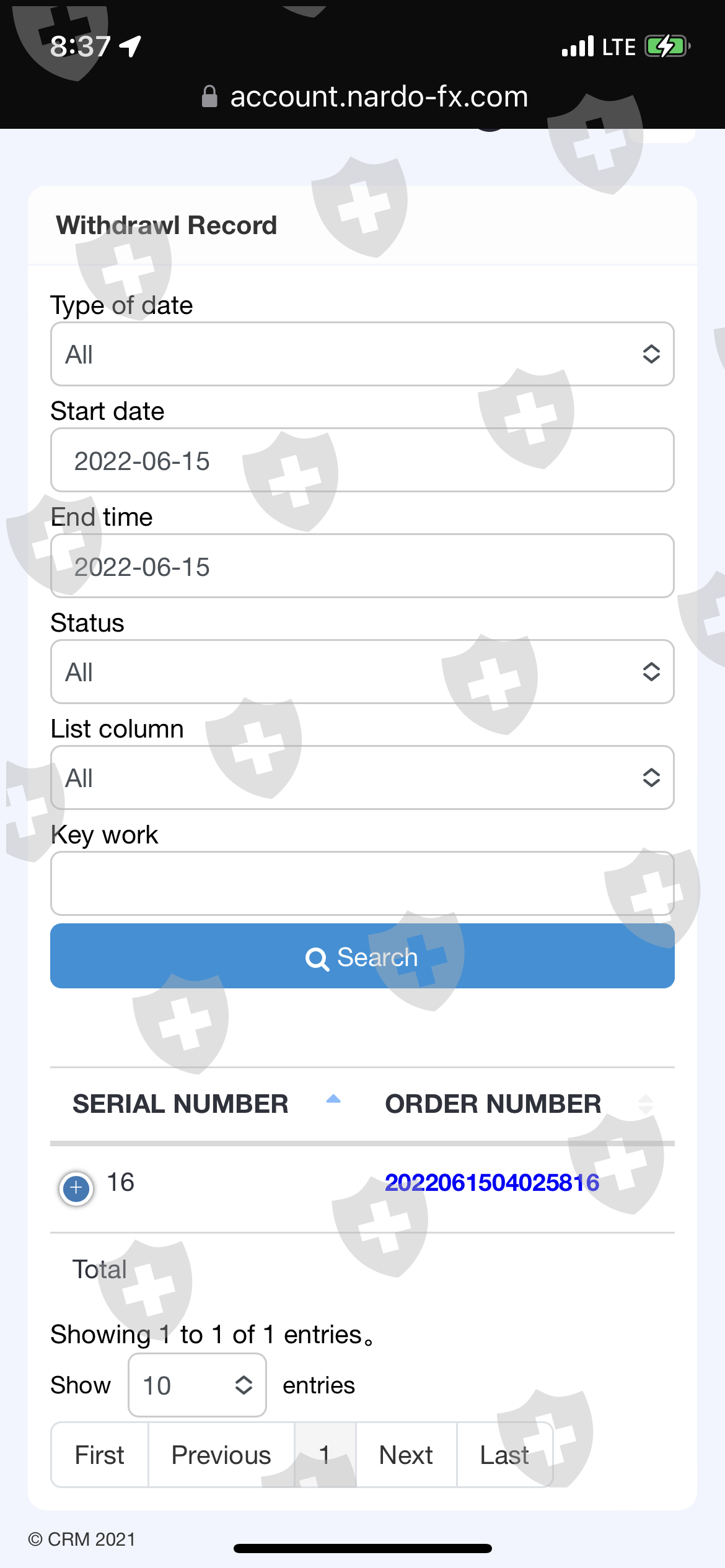This screenshot has height=1568, width=725.
Task: Open the Type of date dropdown
Action: coord(362,354)
